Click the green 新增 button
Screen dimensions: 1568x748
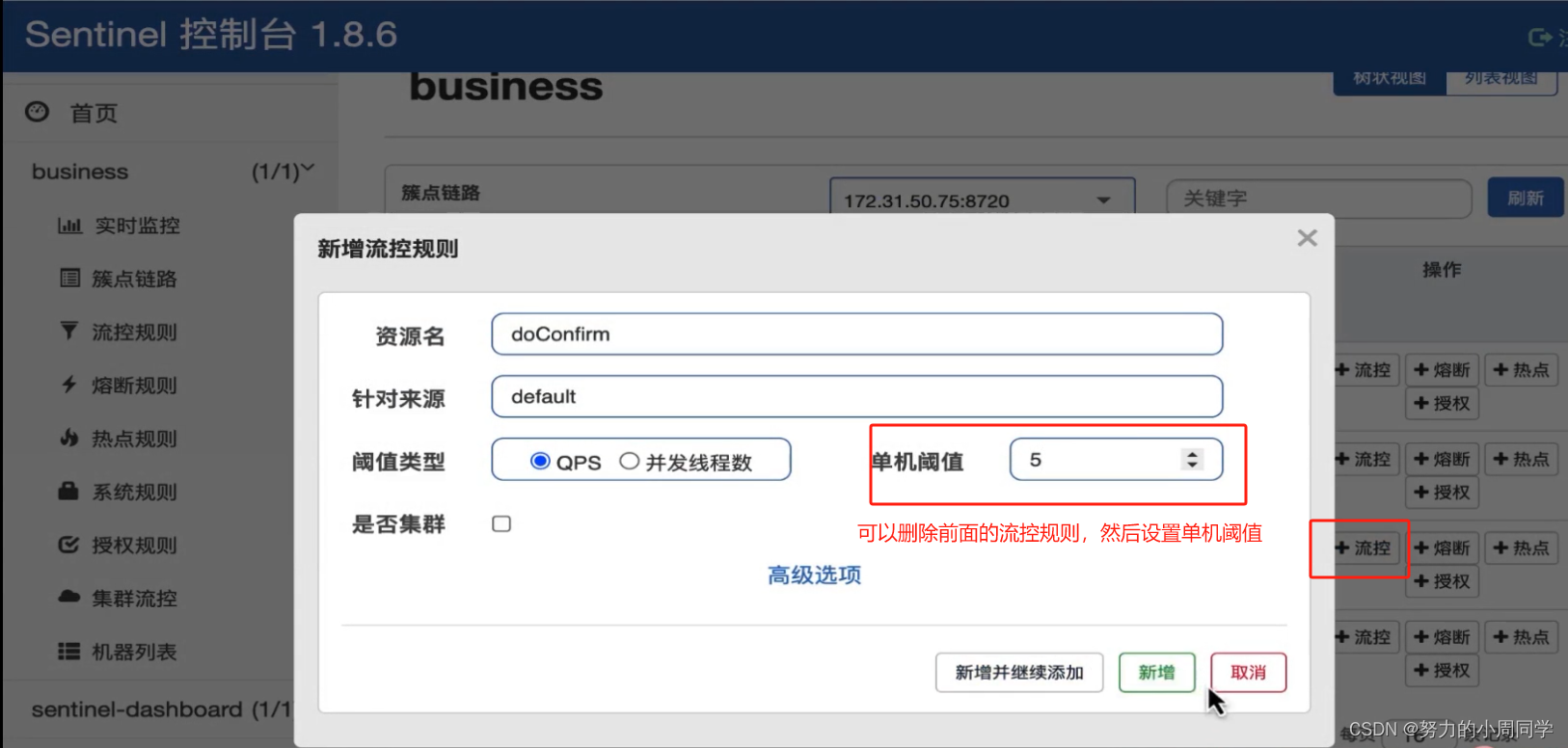click(x=1156, y=673)
